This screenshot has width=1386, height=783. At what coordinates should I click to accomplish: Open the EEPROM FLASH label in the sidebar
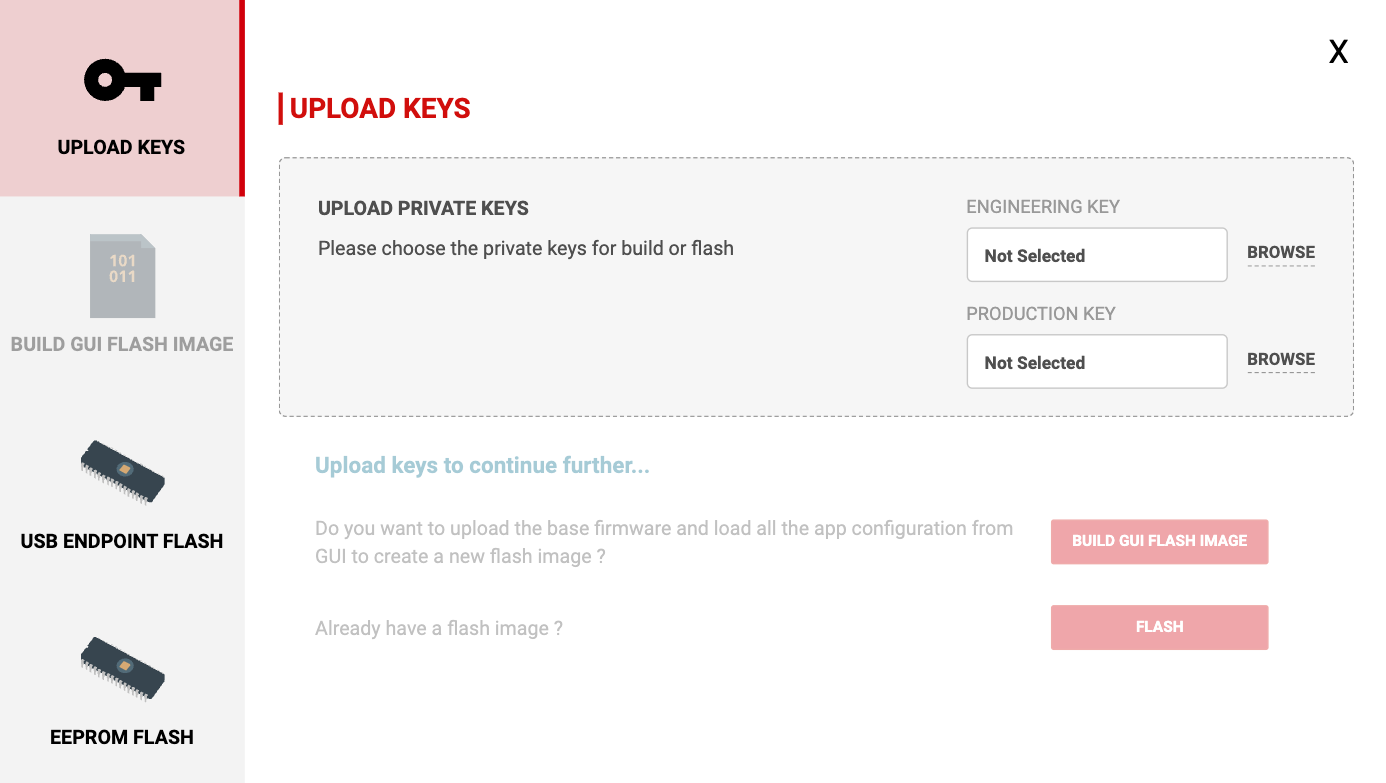coord(122,737)
